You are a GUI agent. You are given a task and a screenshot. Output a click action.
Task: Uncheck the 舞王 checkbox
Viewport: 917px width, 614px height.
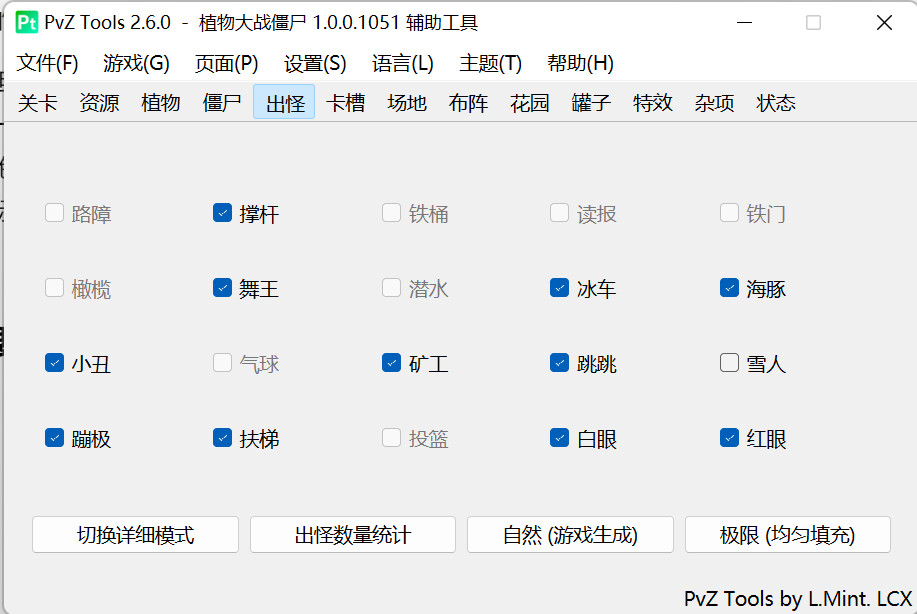point(222,288)
